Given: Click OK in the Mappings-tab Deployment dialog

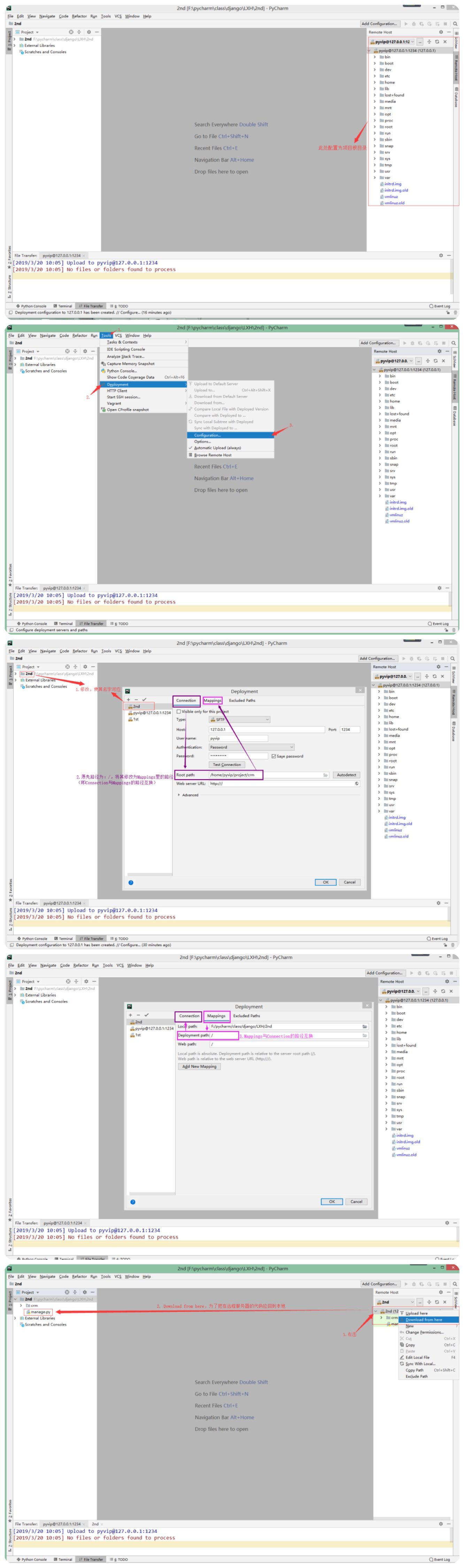Looking at the screenshot, I should click(332, 1201).
